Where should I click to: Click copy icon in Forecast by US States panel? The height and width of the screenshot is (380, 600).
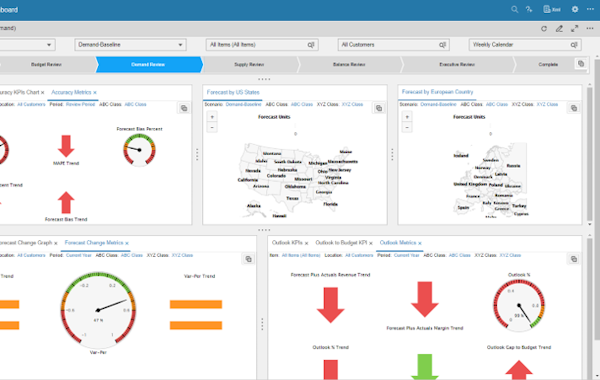pyautogui.click(x=379, y=108)
